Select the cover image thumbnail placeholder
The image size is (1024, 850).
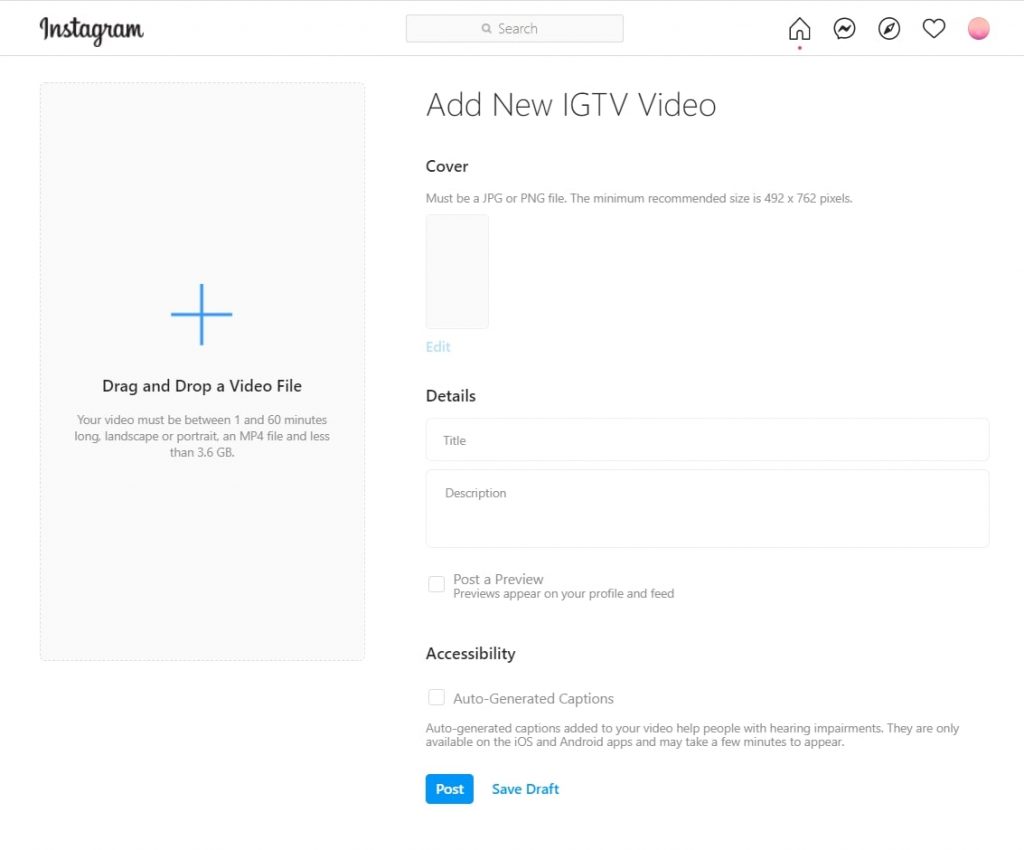tap(457, 272)
